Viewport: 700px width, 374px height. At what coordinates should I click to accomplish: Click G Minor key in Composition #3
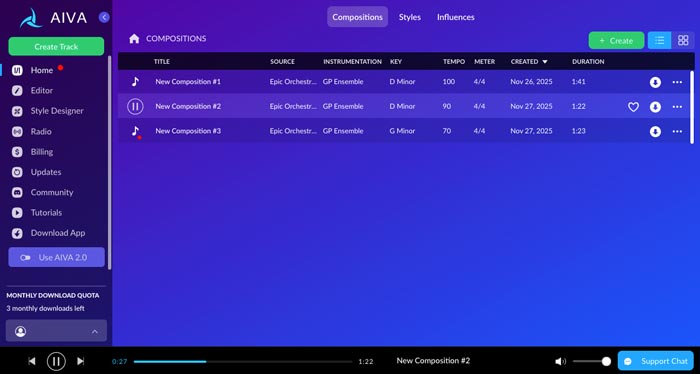click(402, 131)
